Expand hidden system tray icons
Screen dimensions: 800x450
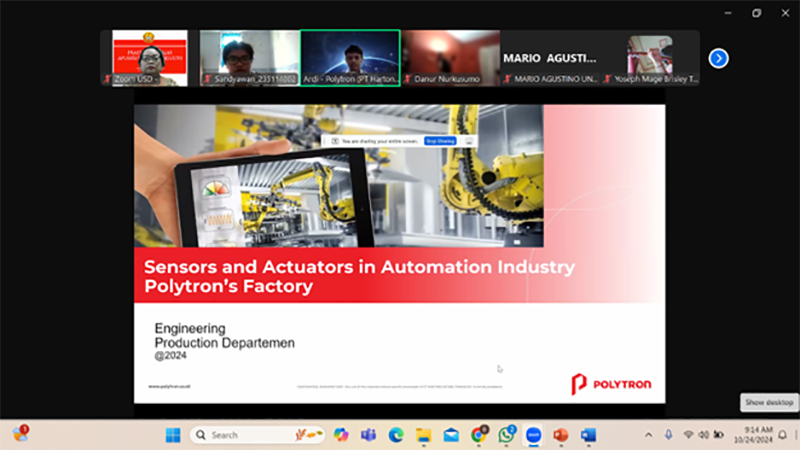[648, 435]
